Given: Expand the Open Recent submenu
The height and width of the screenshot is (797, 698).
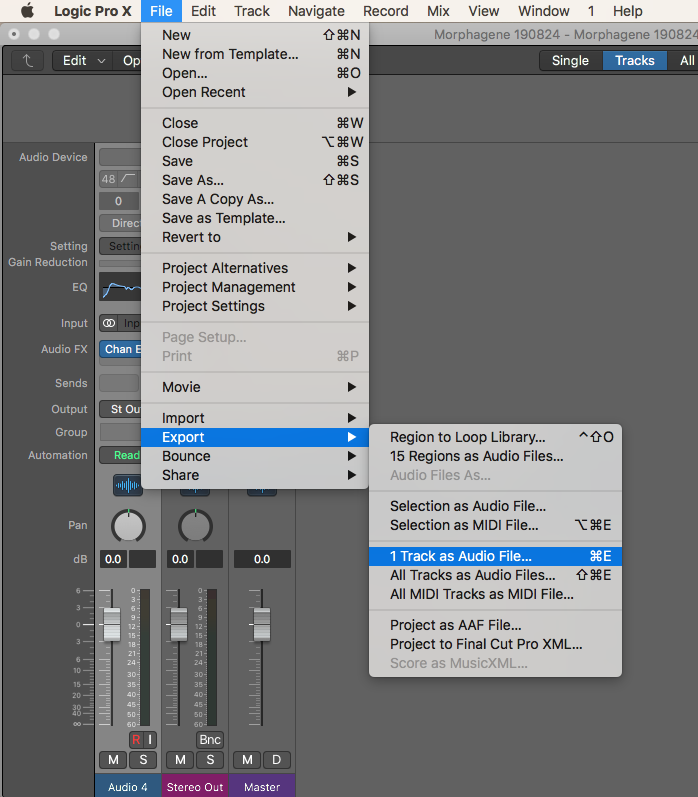Looking at the screenshot, I should point(255,92).
